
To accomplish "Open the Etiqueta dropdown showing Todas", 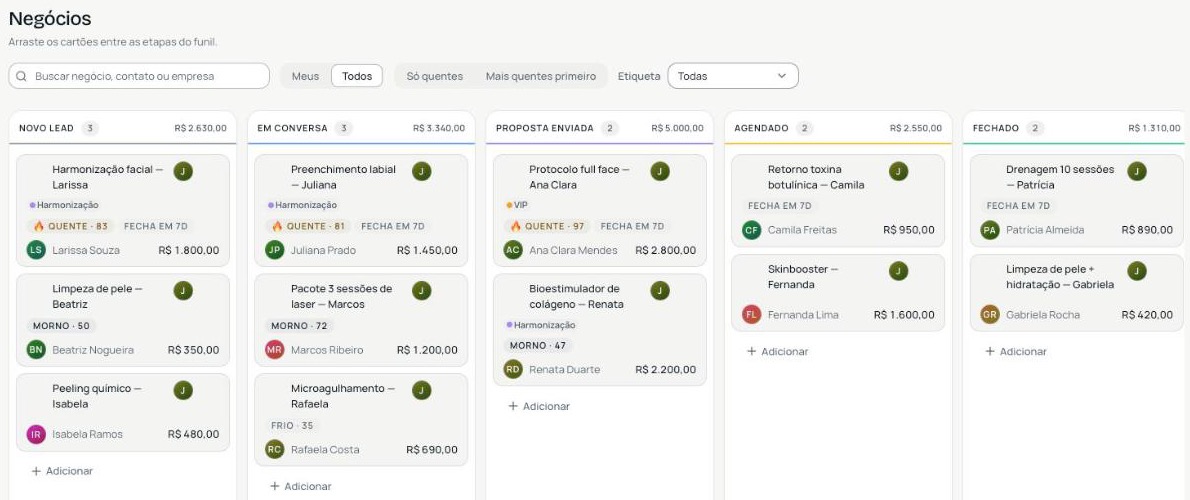I will (x=733, y=76).
